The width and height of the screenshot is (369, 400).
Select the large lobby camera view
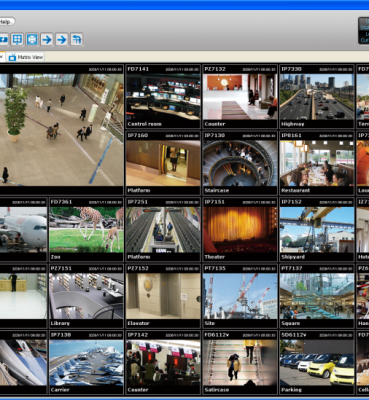61,130
